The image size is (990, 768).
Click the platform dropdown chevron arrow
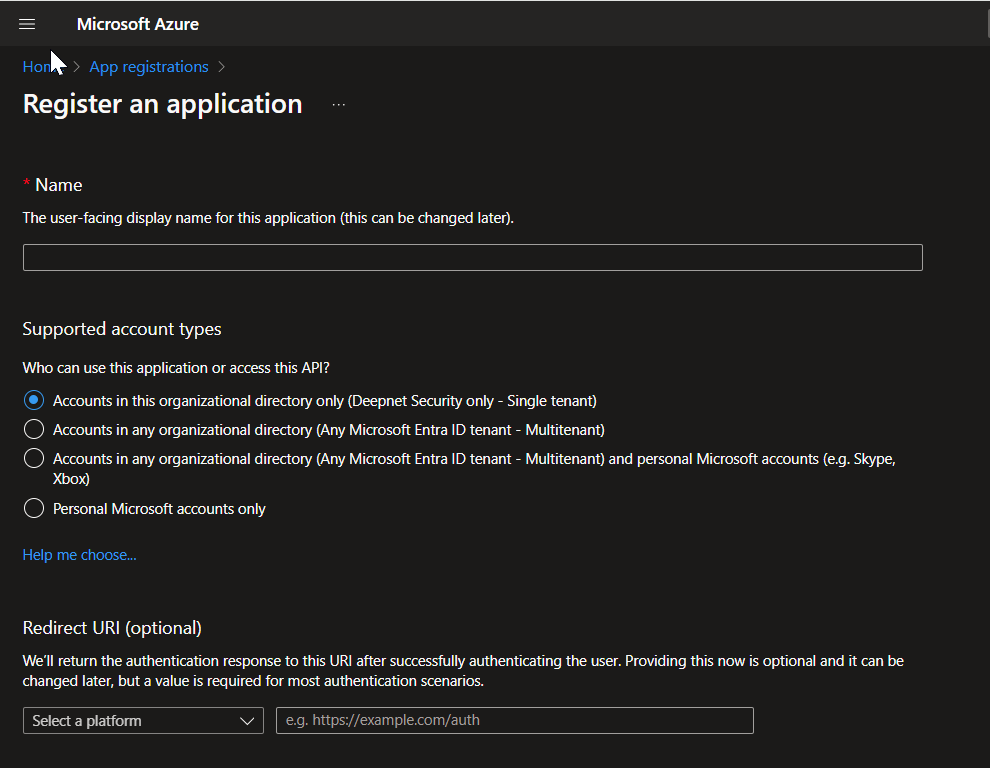click(247, 721)
